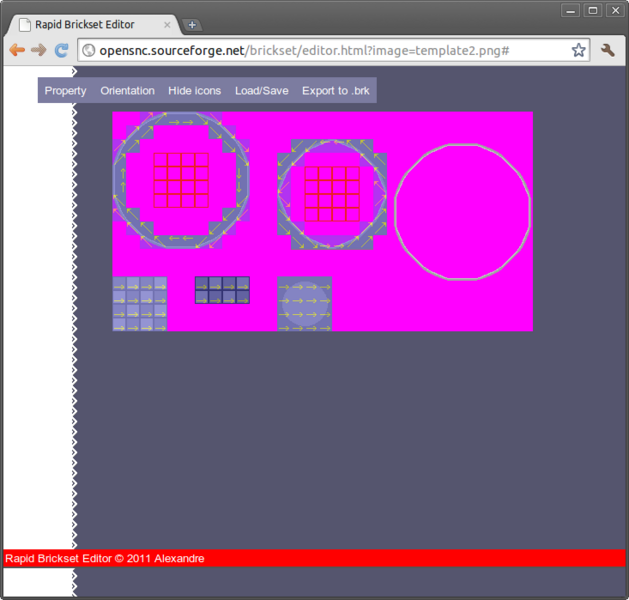Select the light purple four-by-four brick block
Screen dimensions: 629x600
(140, 304)
